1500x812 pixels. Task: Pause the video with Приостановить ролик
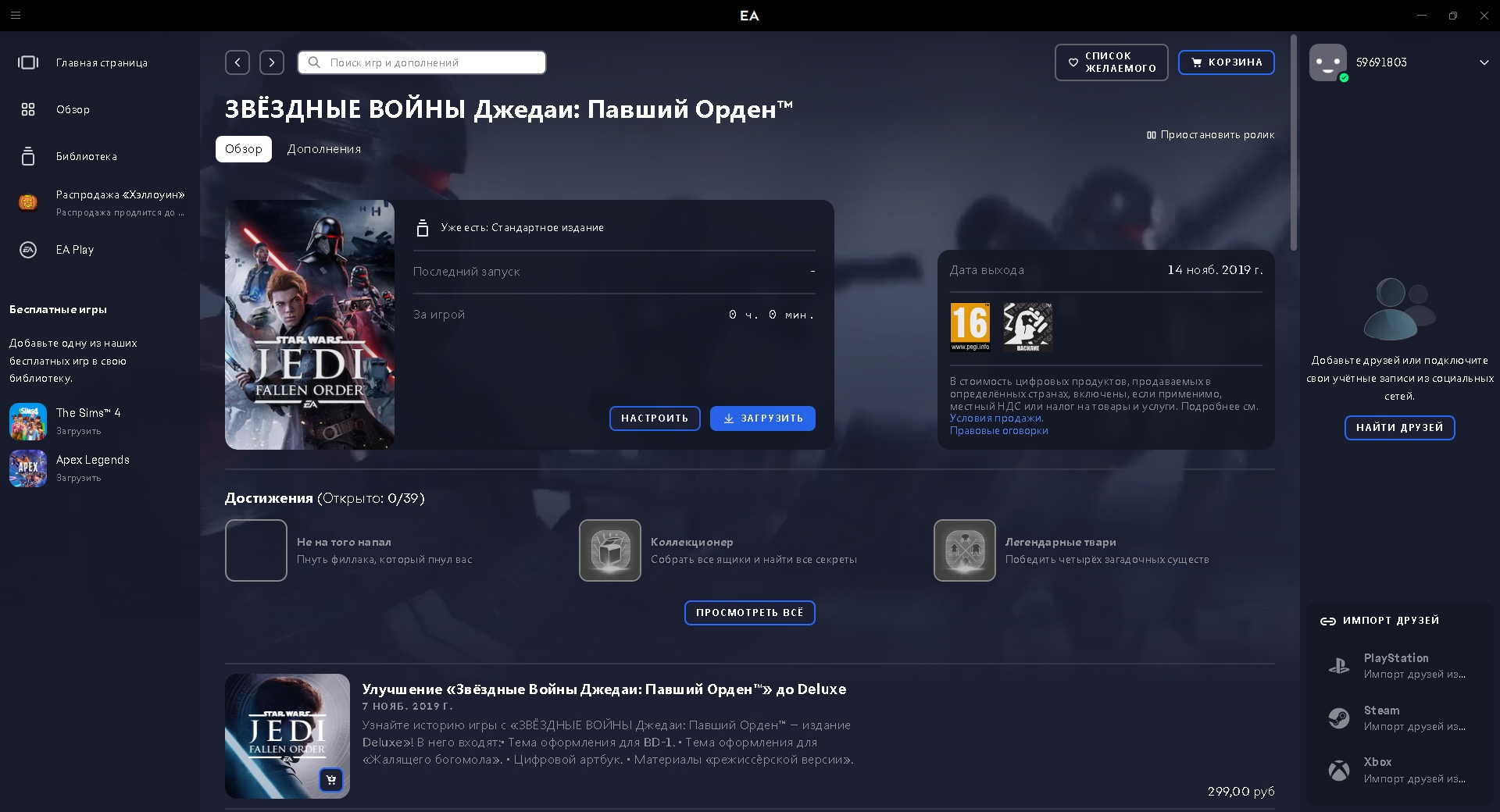click(x=1210, y=135)
